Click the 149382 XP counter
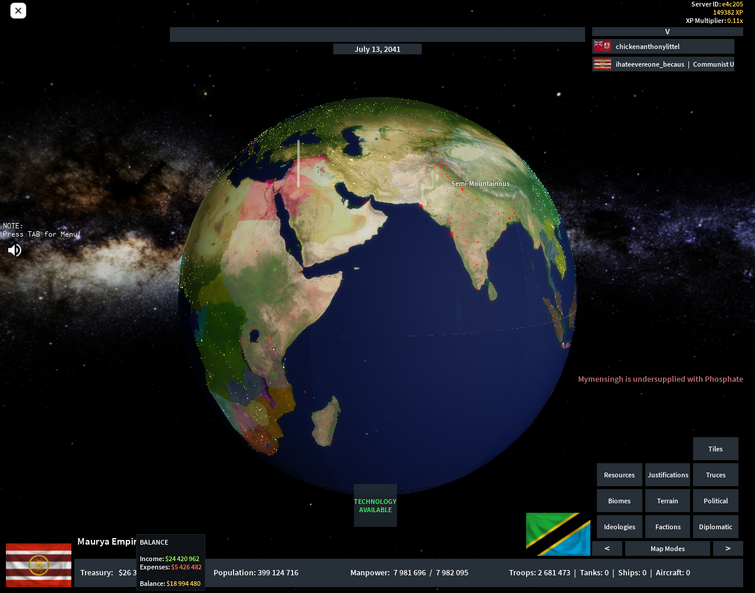755x593 pixels. point(728,13)
